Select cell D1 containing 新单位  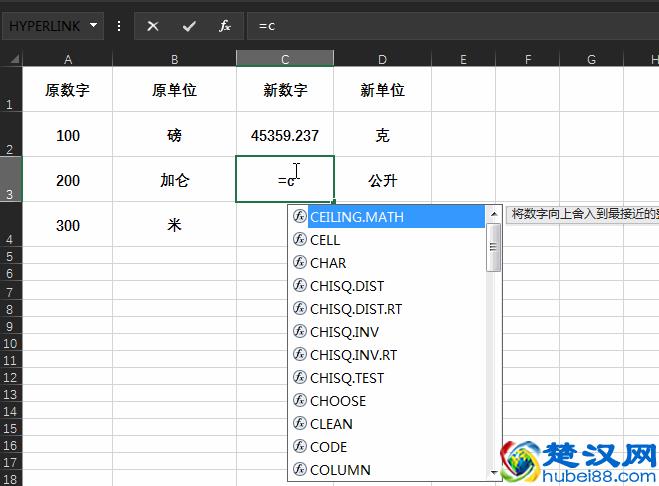pyautogui.click(x=382, y=90)
